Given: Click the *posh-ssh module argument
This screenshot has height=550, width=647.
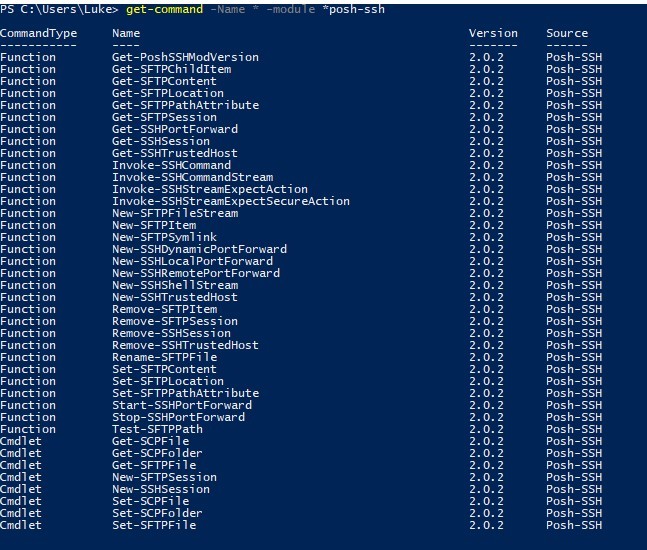Looking at the screenshot, I should 353,9.
